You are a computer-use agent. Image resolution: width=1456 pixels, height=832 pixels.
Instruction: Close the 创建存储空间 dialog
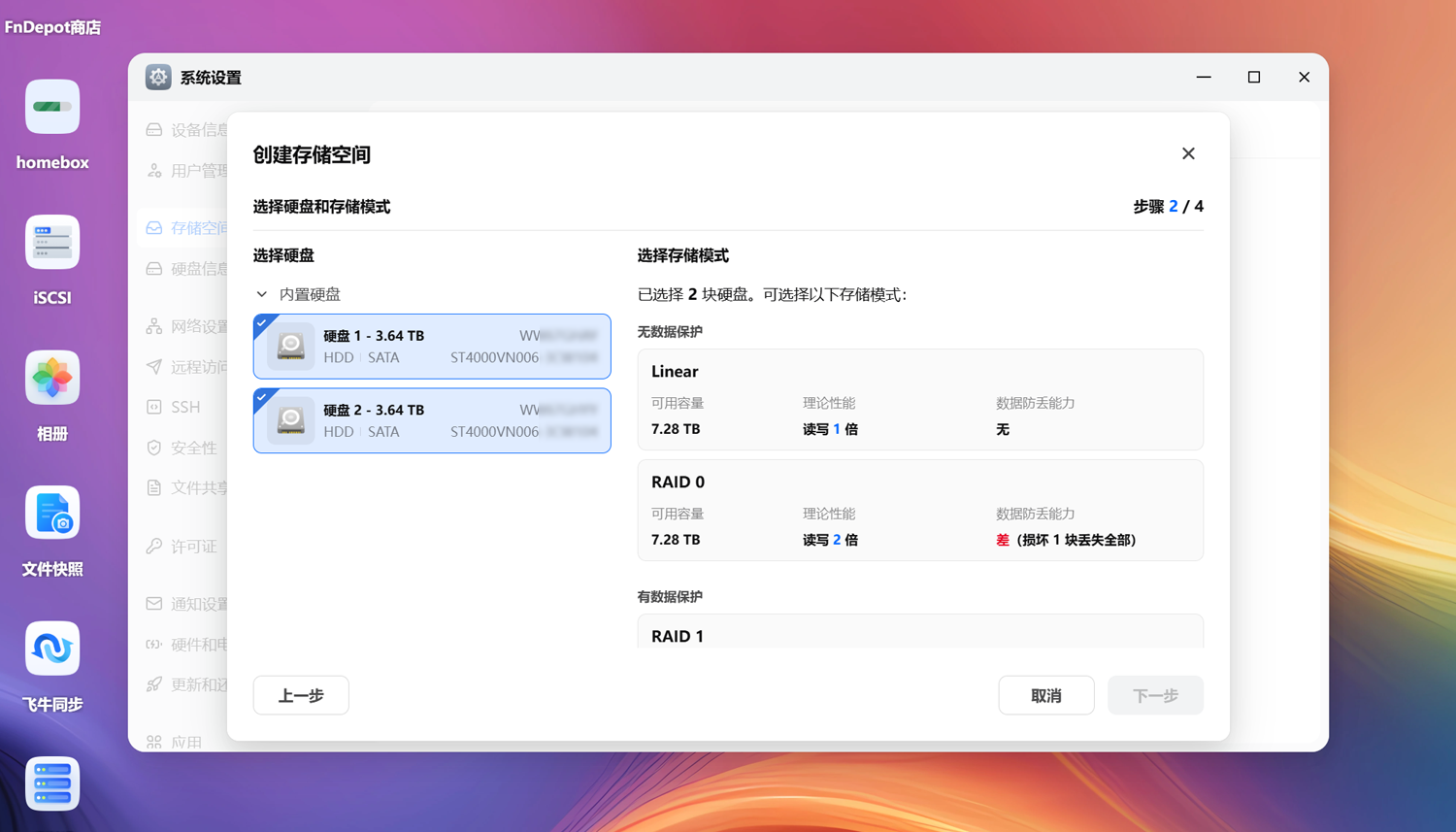click(x=1188, y=154)
